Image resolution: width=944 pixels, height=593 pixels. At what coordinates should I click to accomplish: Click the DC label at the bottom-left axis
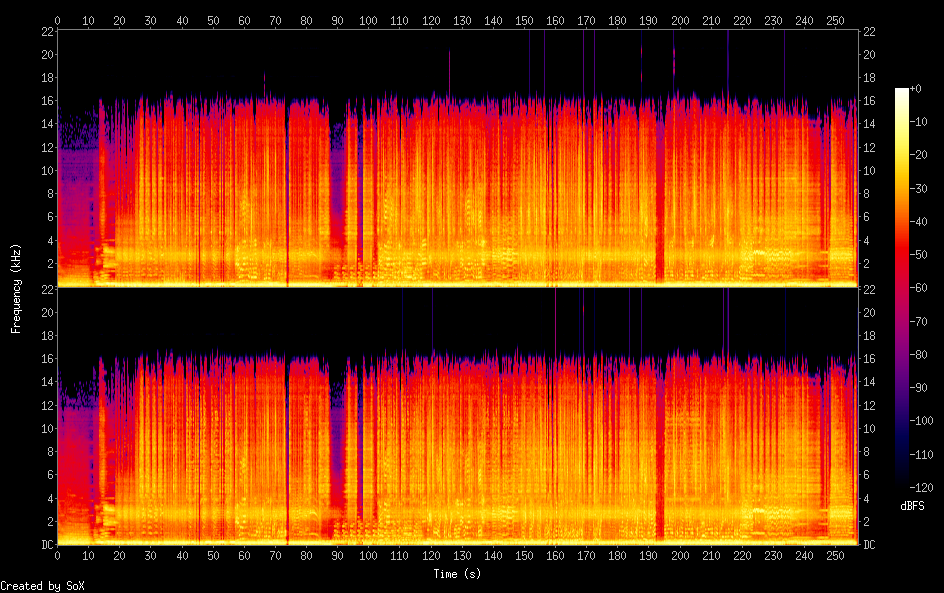click(45, 545)
